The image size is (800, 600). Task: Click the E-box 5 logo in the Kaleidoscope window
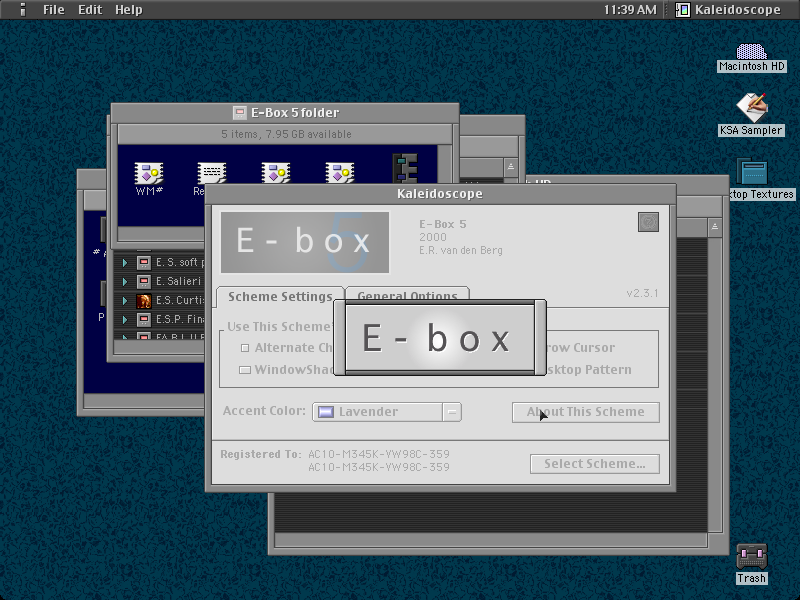[305, 242]
